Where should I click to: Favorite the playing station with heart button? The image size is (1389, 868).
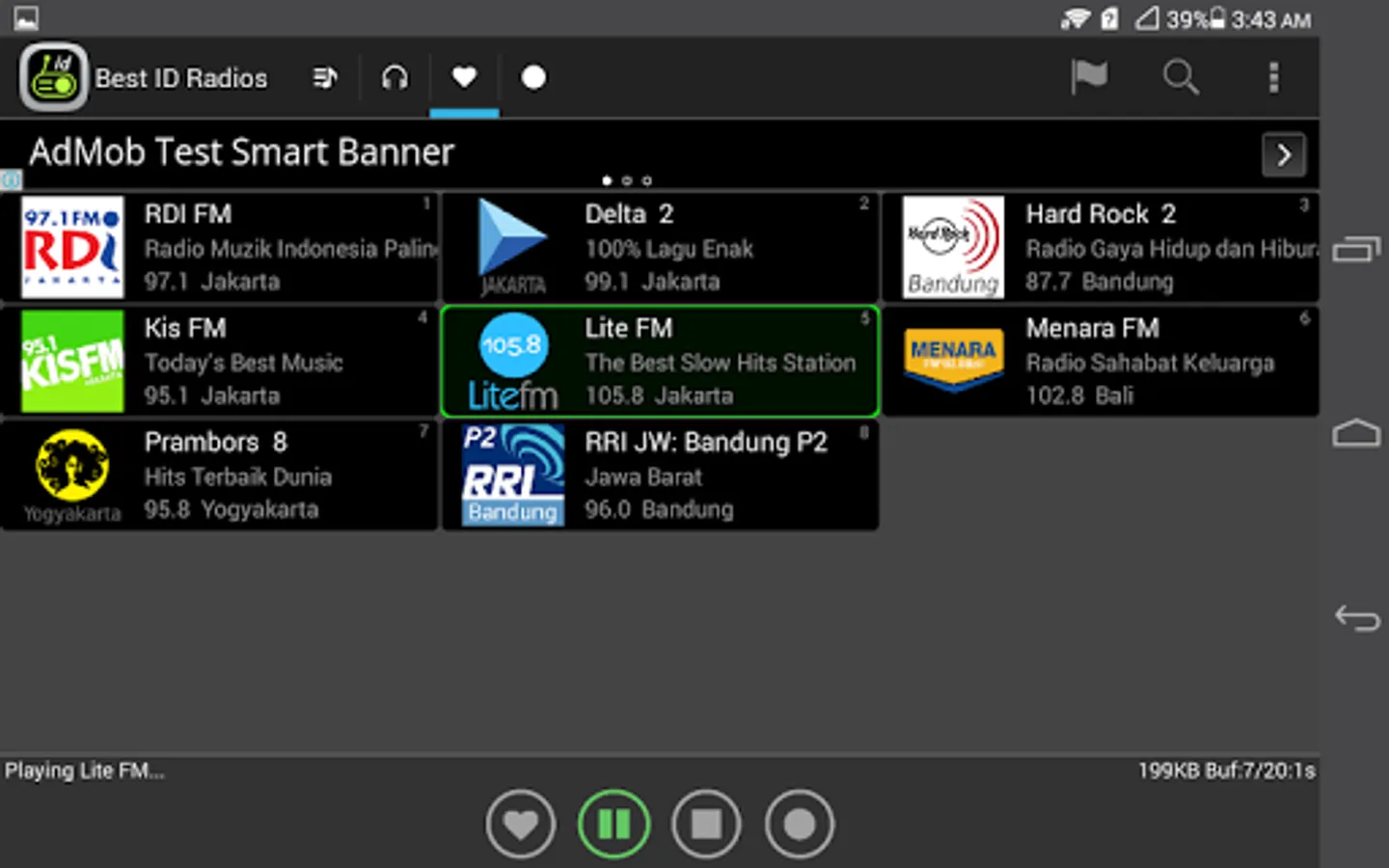[x=521, y=824]
